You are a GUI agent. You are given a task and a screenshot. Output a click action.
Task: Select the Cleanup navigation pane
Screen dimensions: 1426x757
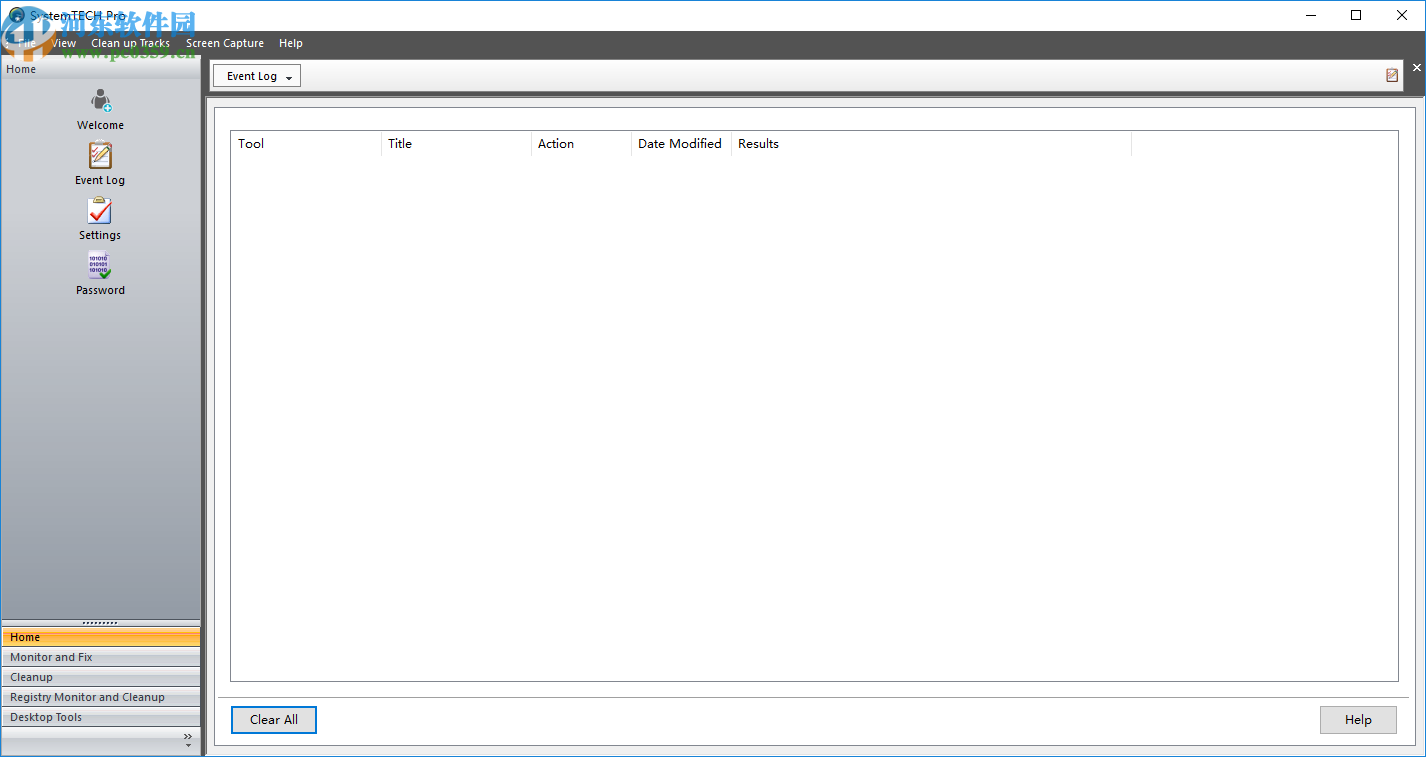(100, 677)
